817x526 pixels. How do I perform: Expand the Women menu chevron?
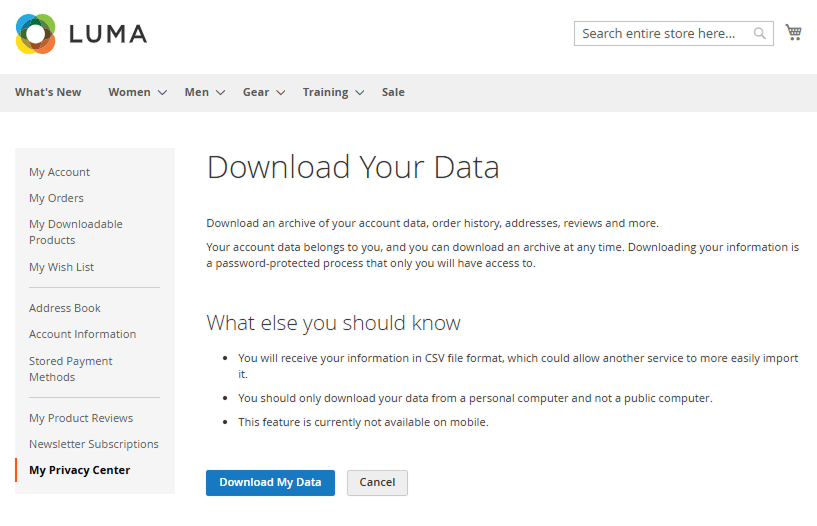[x=163, y=93]
